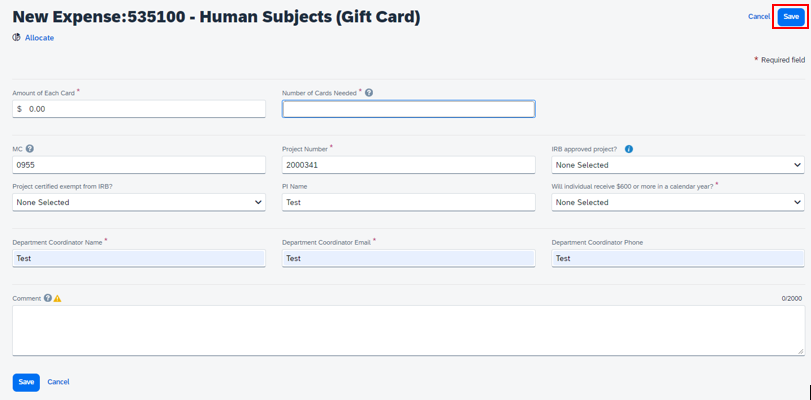Click the MC field help icon
Image resolution: width=811 pixels, height=400 pixels.
coord(30,149)
